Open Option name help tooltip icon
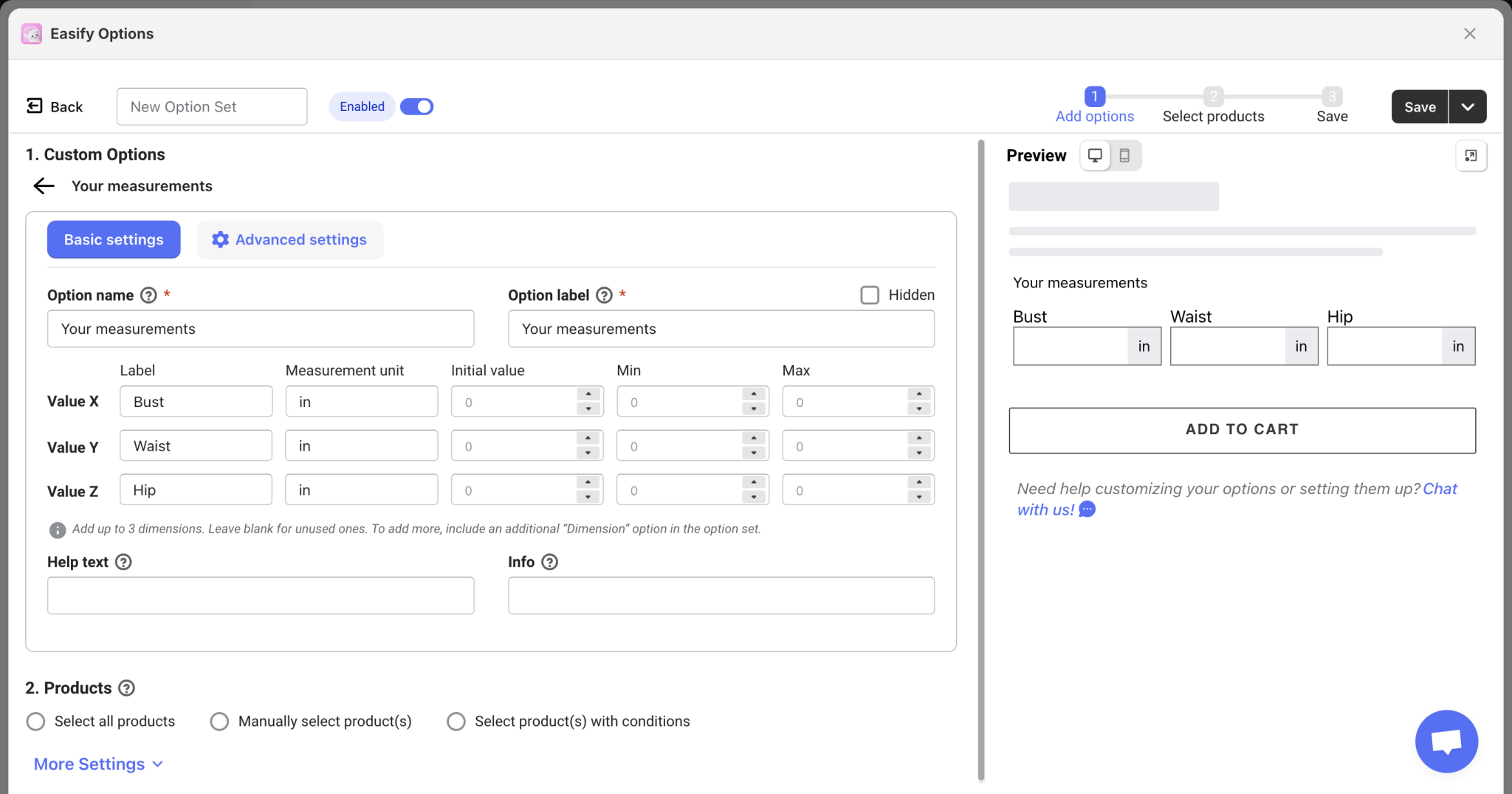 (x=148, y=295)
